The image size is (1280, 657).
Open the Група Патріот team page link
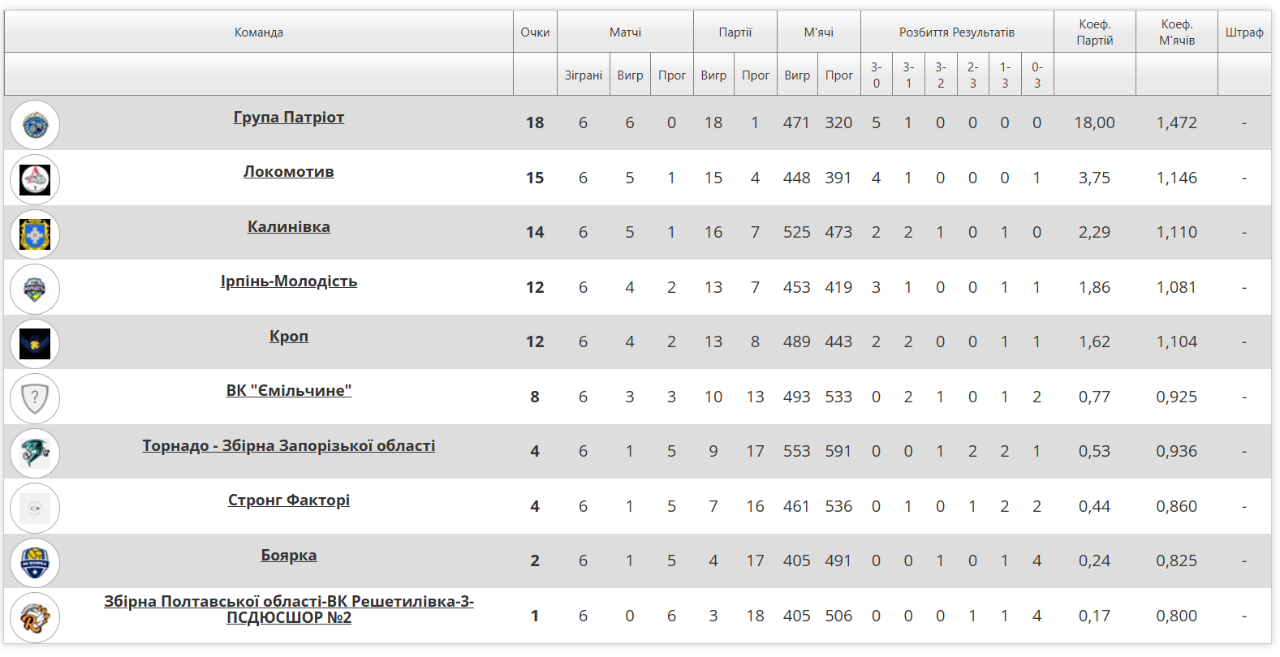click(289, 117)
